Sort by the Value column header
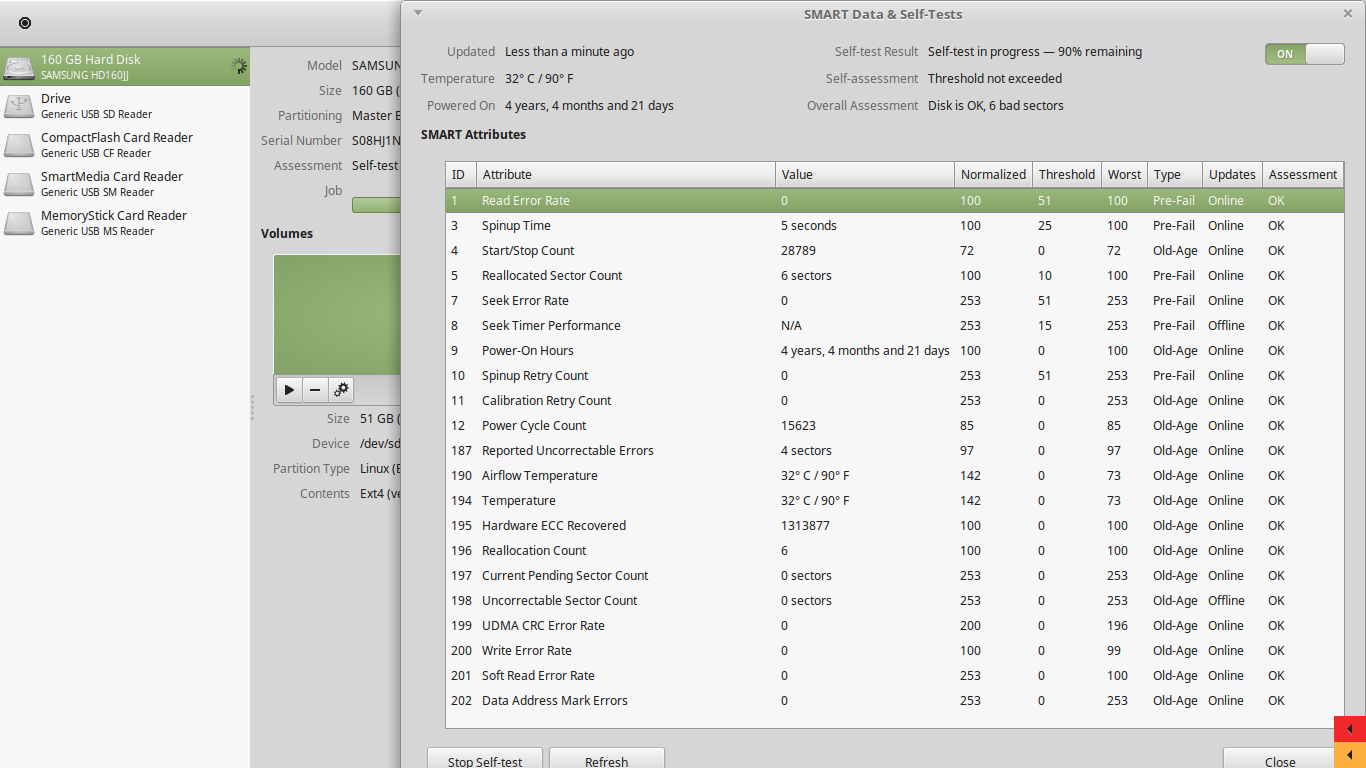 [x=865, y=174]
